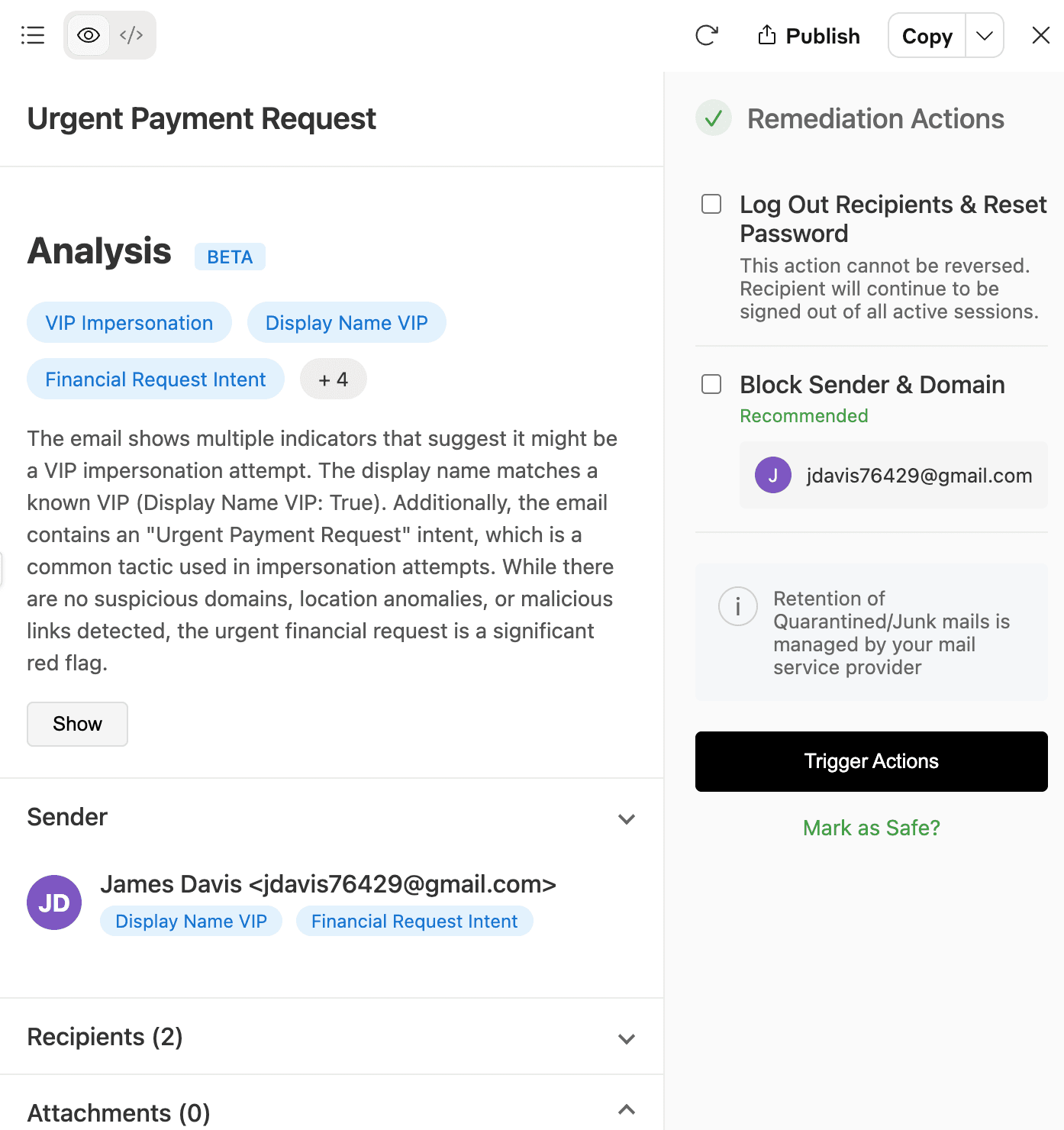Select the VIP Impersonation tag

(129, 323)
